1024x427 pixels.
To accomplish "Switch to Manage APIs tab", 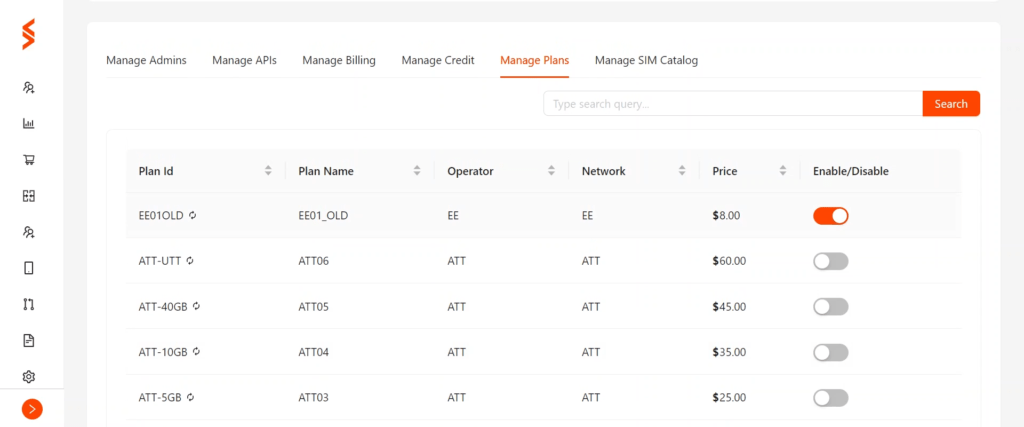I will tap(244, 60).
